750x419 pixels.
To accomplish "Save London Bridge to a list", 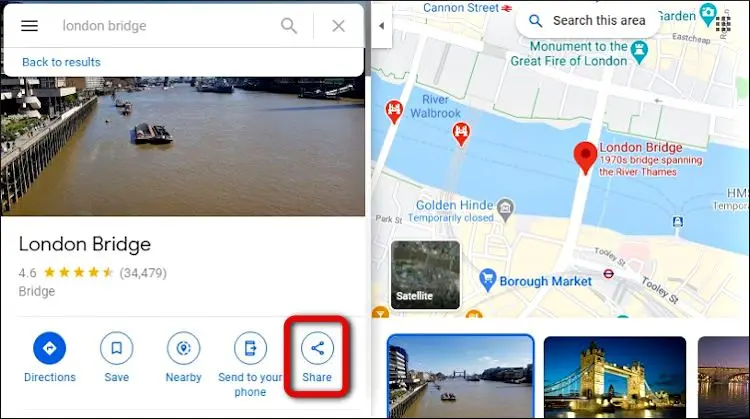I will (x=117, y=357).
